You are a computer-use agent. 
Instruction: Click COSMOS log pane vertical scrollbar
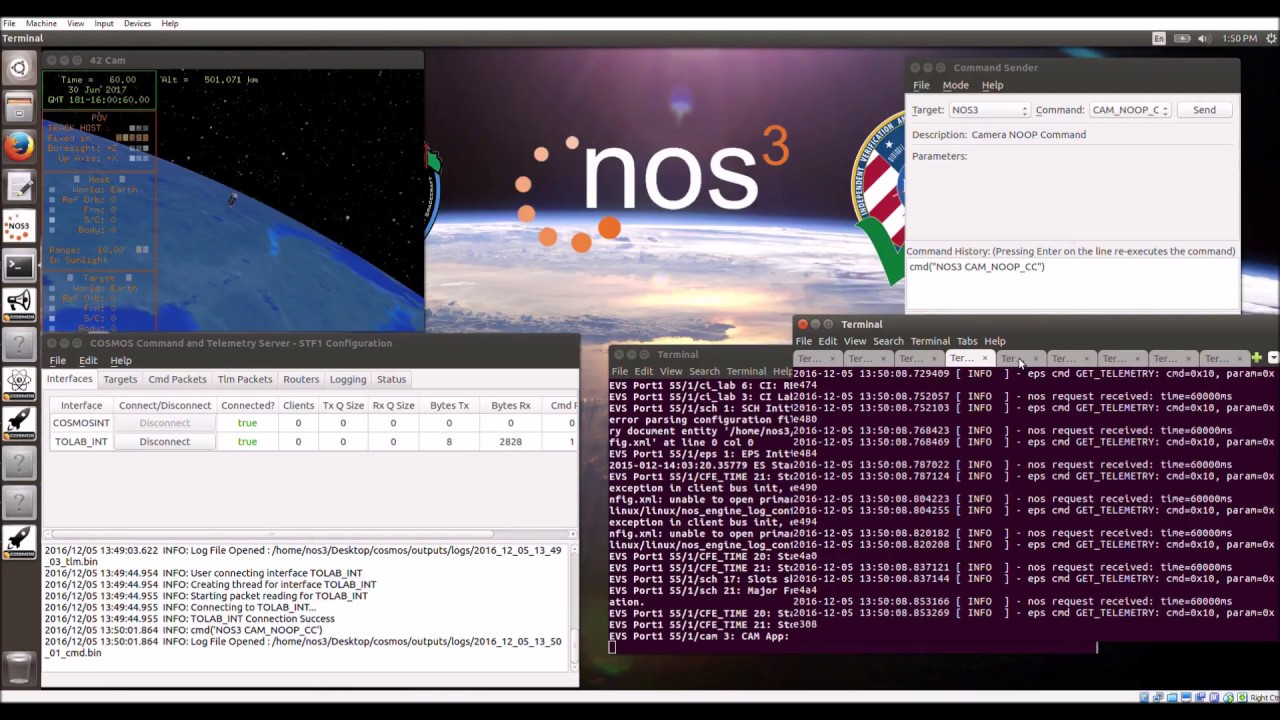coord(573,610)
